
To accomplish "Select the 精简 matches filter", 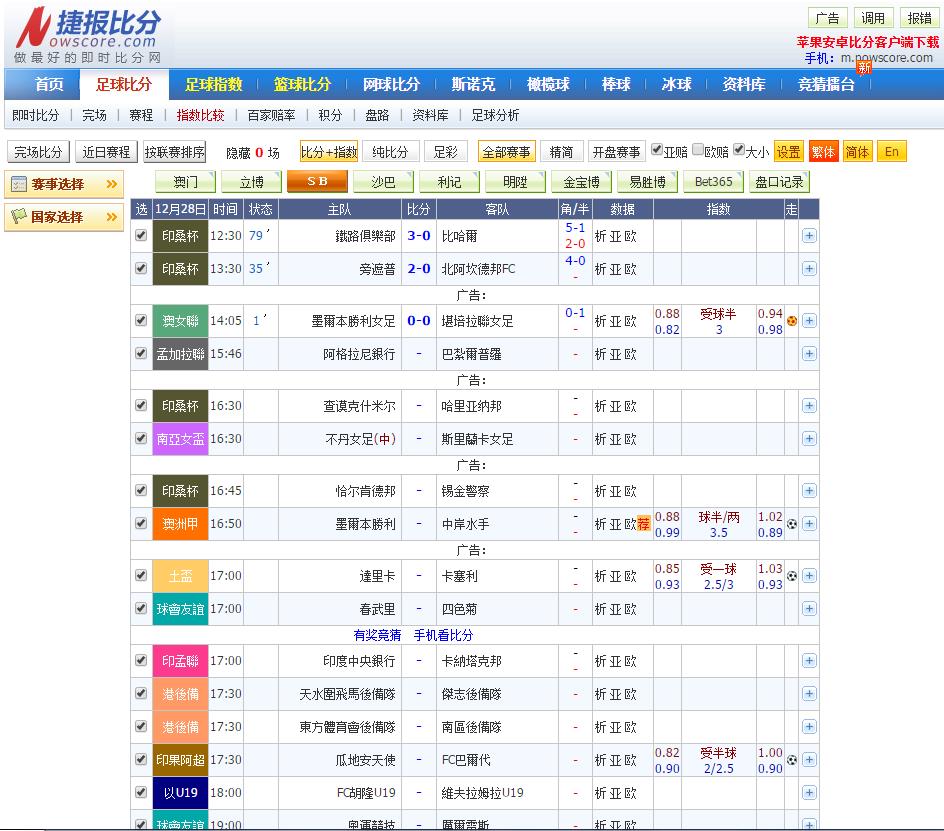I will (562, 152).
